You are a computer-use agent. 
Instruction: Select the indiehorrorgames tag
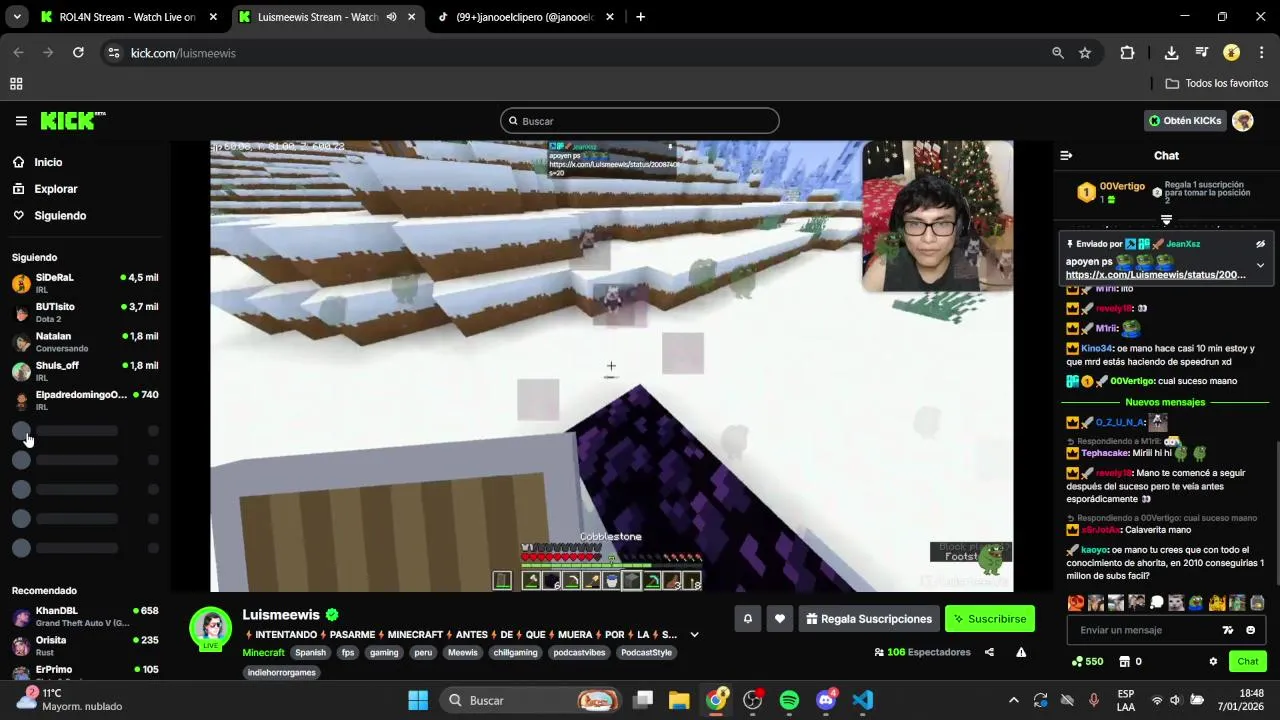point(282,673)
